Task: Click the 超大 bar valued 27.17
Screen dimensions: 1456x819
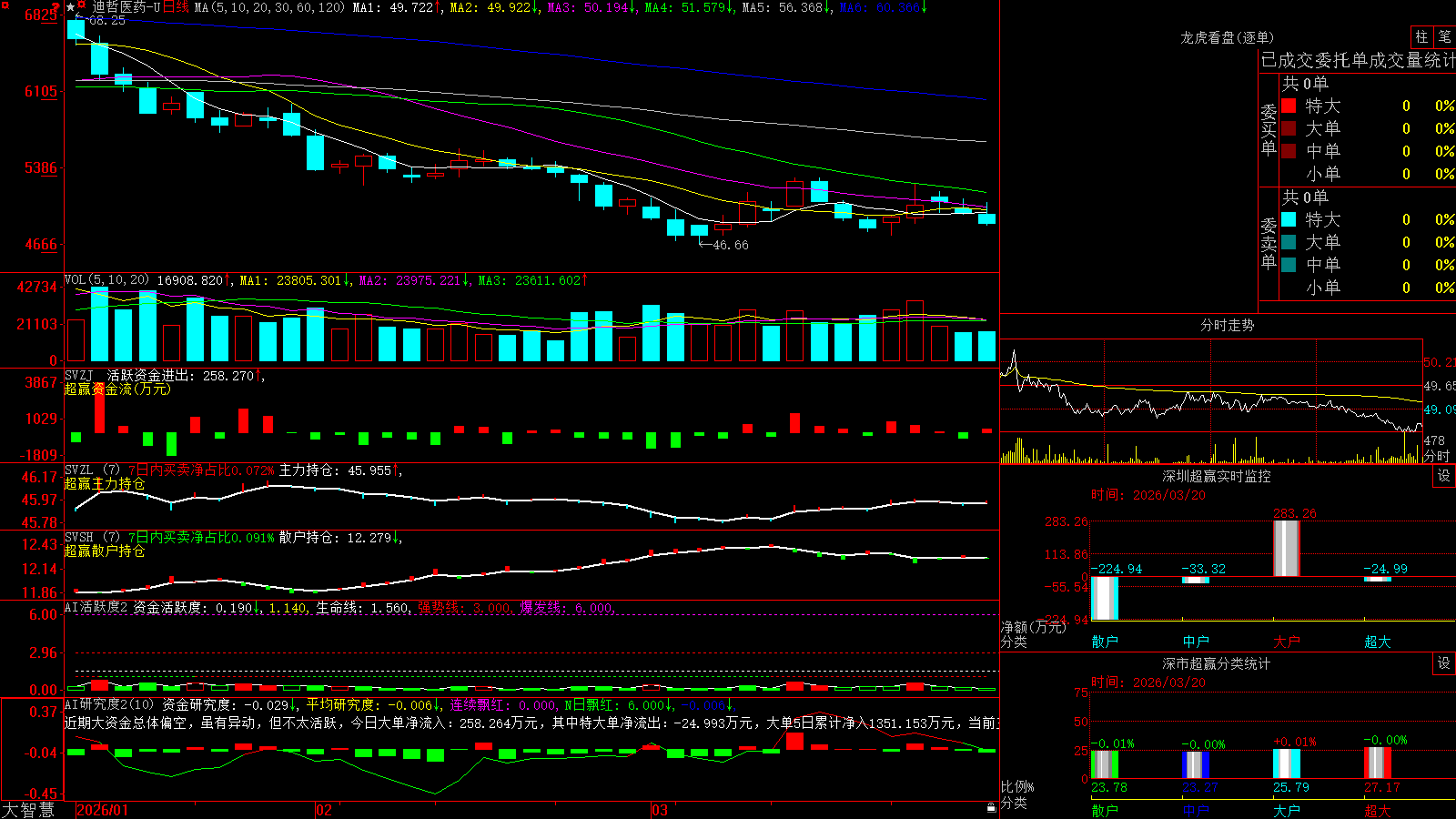Action: 1378,763
